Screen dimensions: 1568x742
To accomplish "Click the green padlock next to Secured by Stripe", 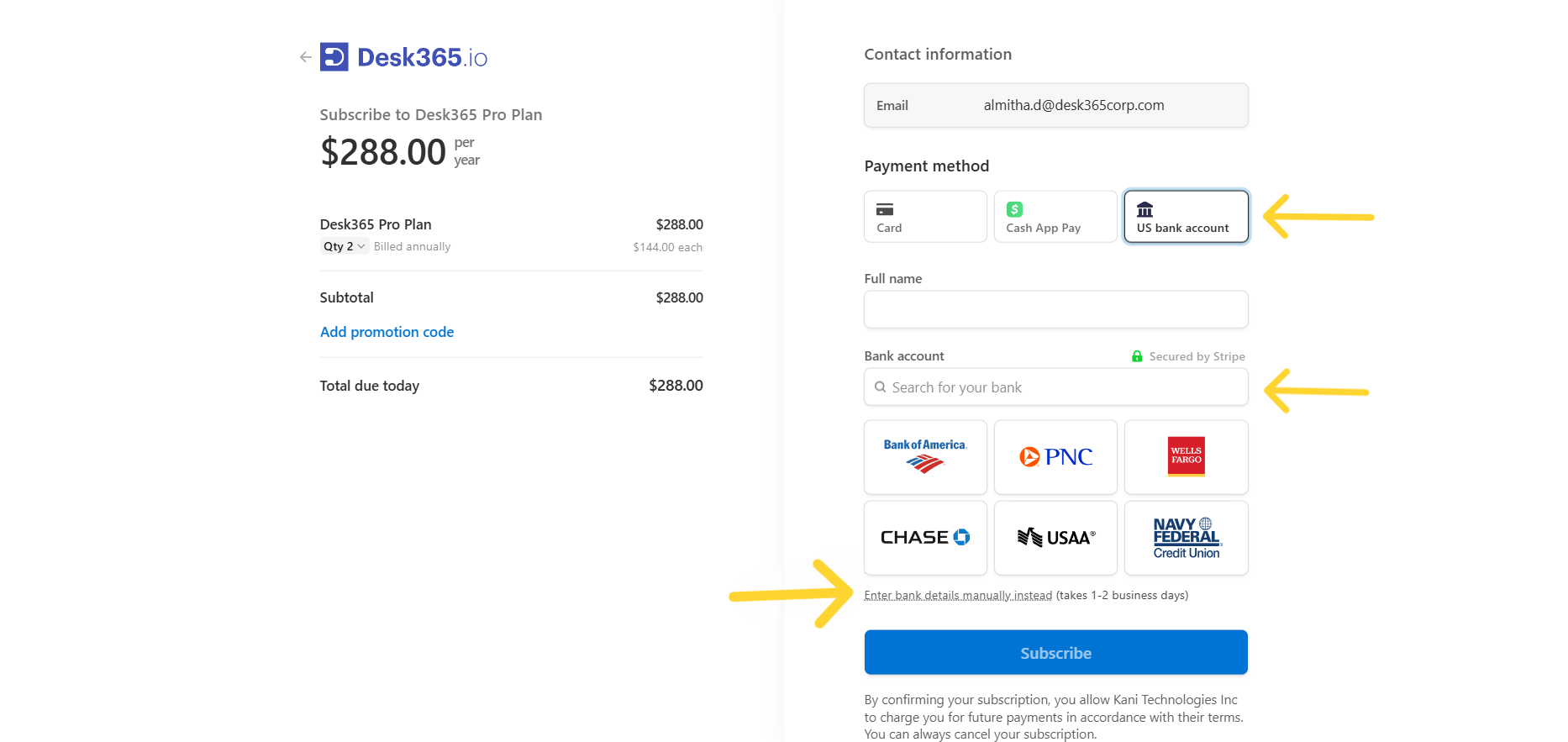I will 1137,355.
